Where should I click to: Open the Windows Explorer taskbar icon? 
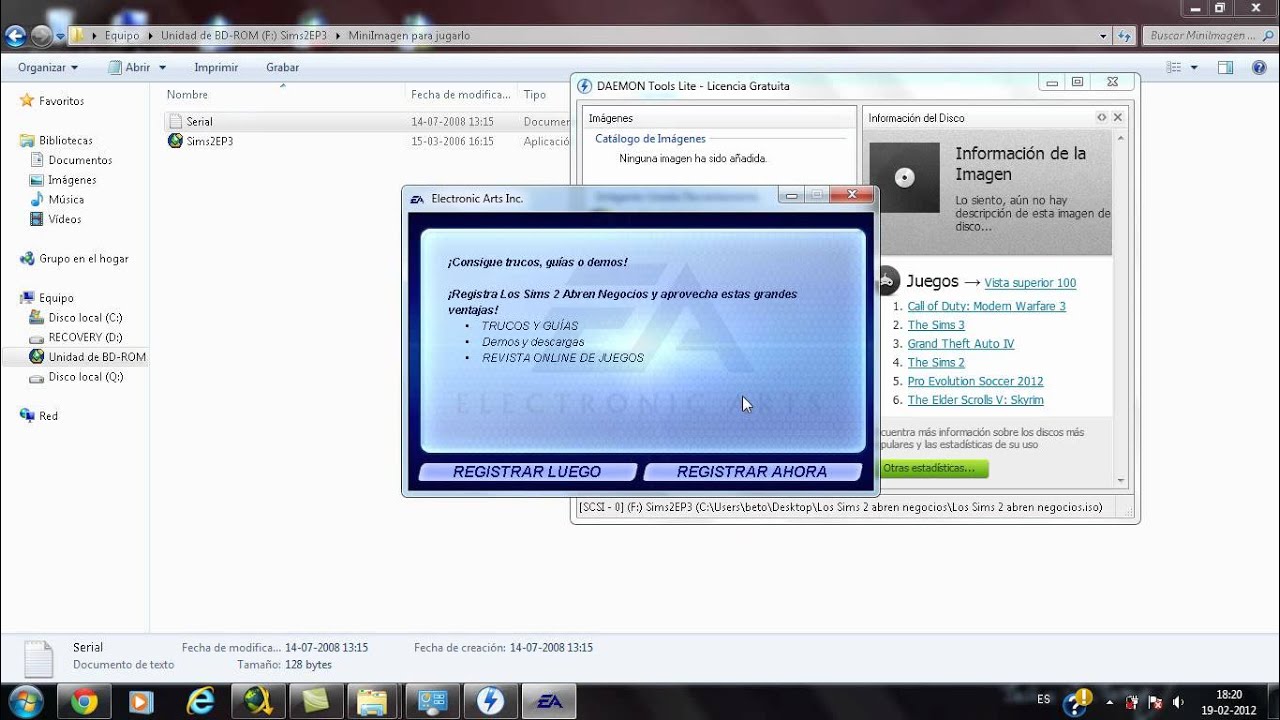(x=373, y=701)
